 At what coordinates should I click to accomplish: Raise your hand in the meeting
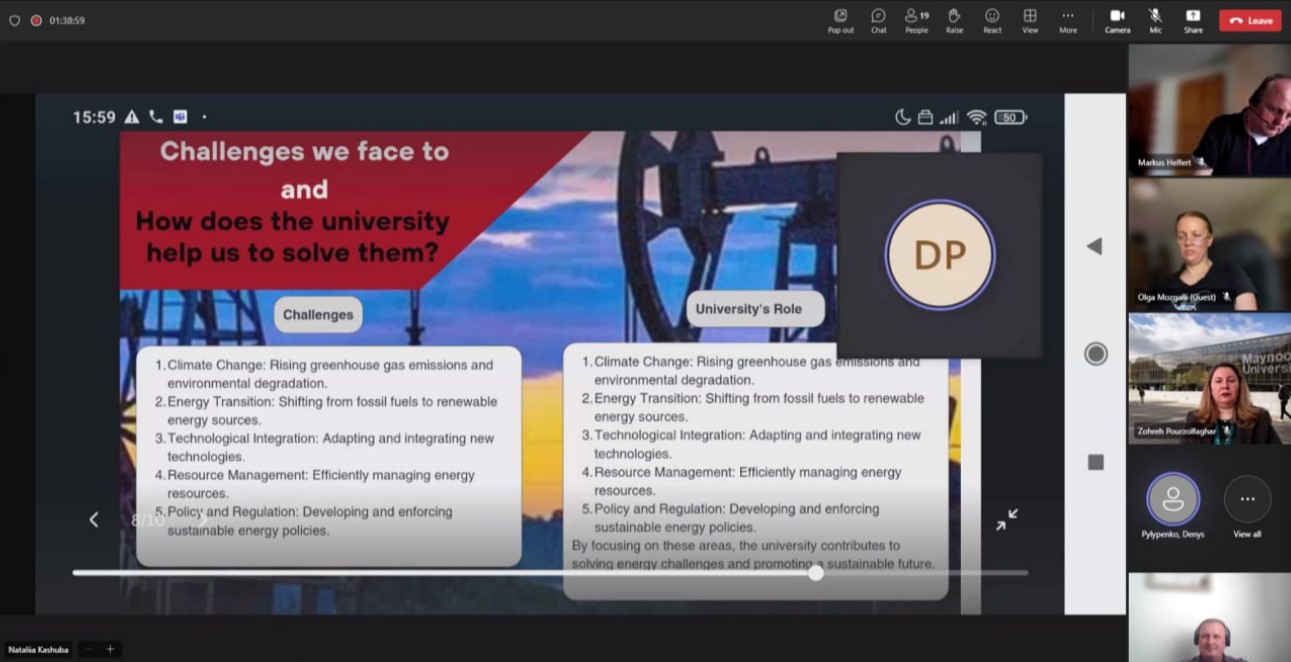click(x=954, y=20)
